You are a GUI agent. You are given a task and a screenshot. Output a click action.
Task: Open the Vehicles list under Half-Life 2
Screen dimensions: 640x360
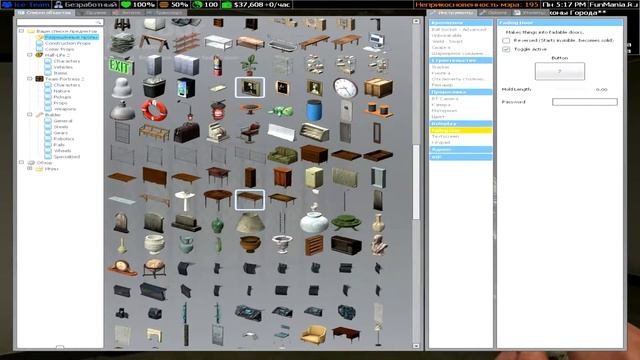pos(63,67)
